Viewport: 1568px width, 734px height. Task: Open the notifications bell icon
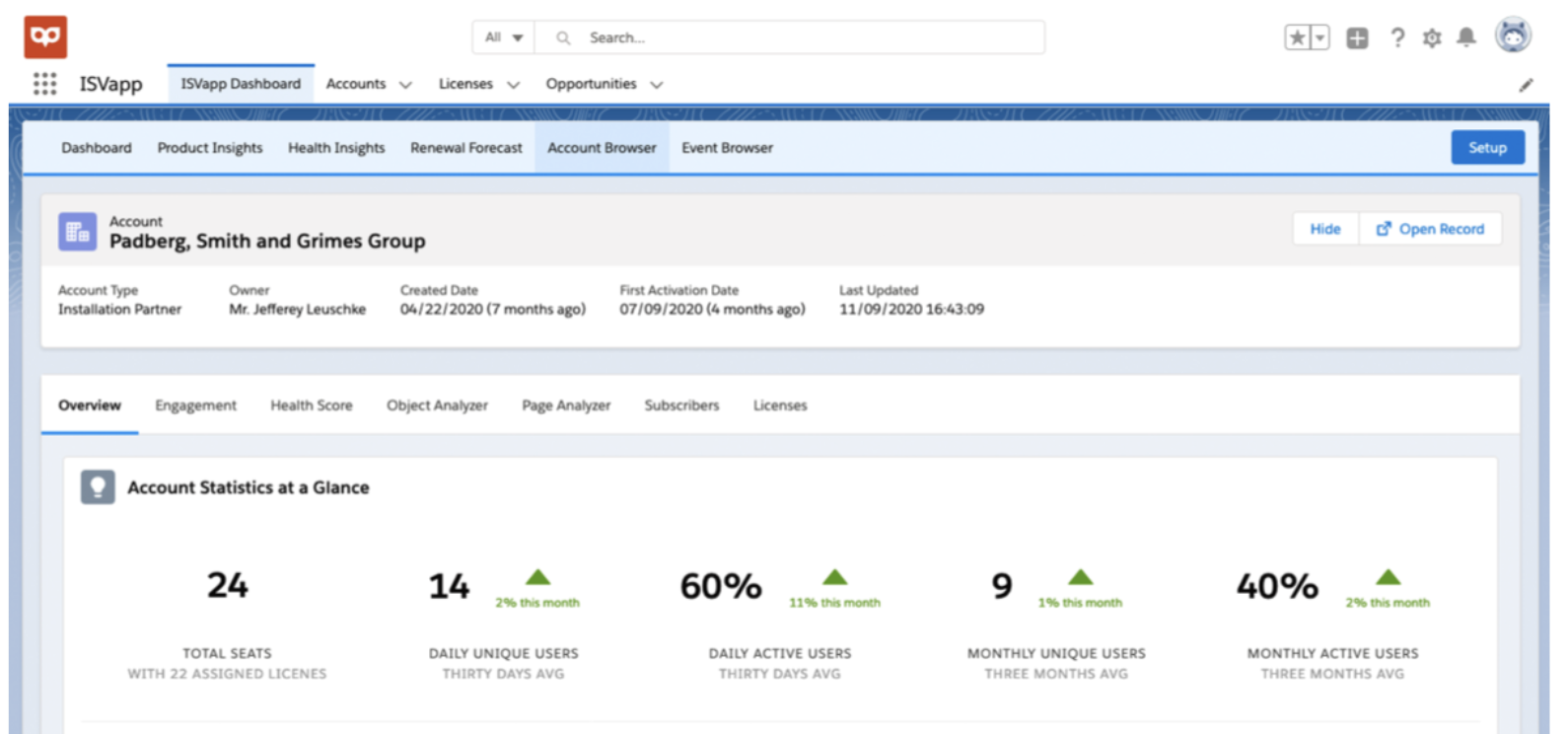(x=1466, y=37)
